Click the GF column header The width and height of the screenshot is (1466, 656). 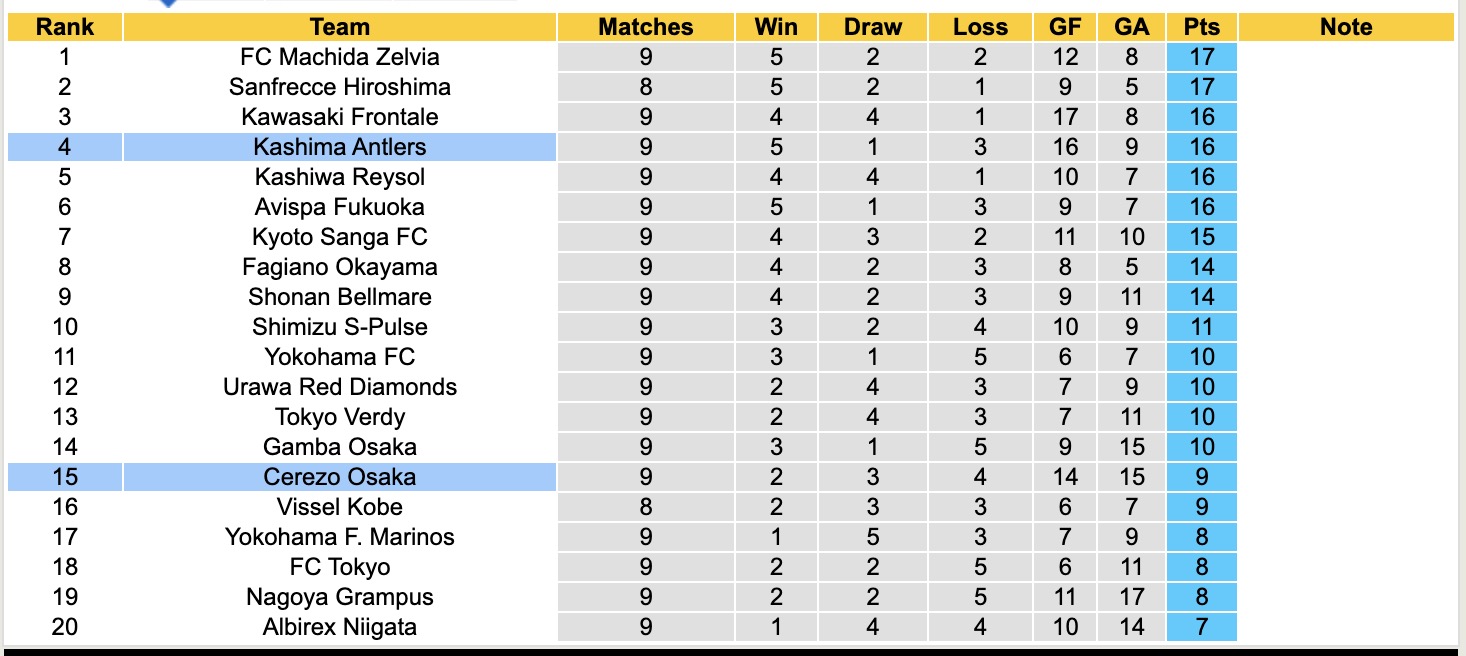1065,27
